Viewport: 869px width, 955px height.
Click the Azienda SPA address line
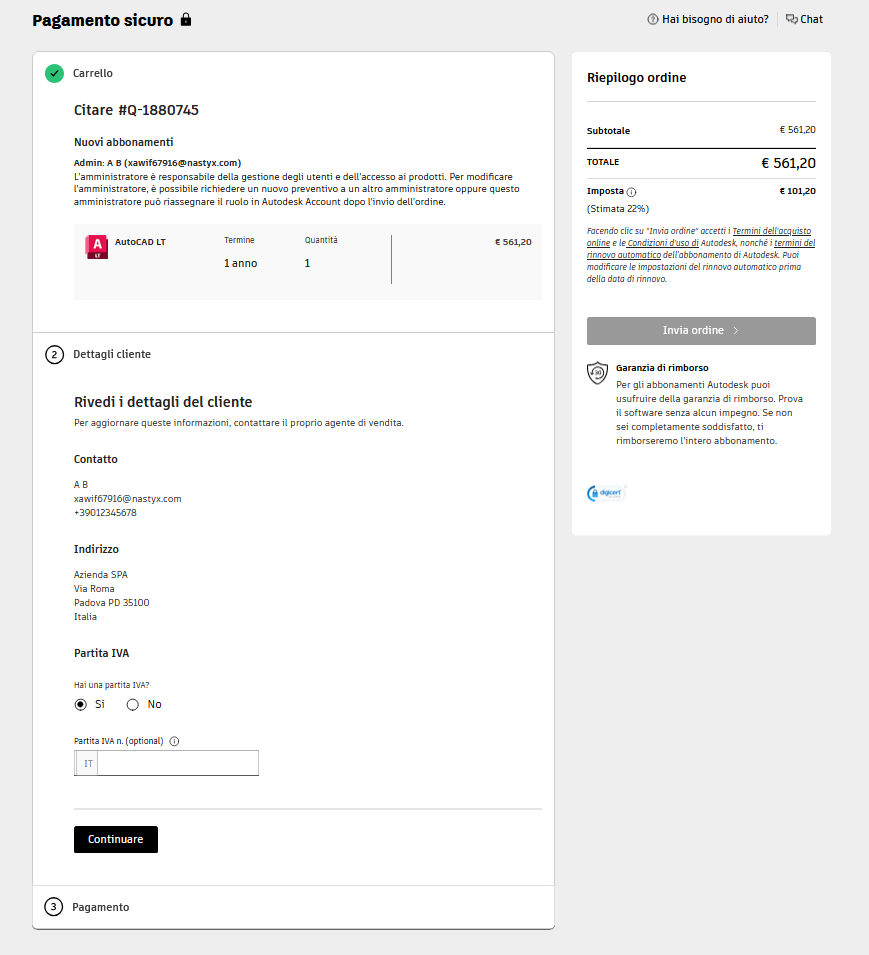point(101,575)
